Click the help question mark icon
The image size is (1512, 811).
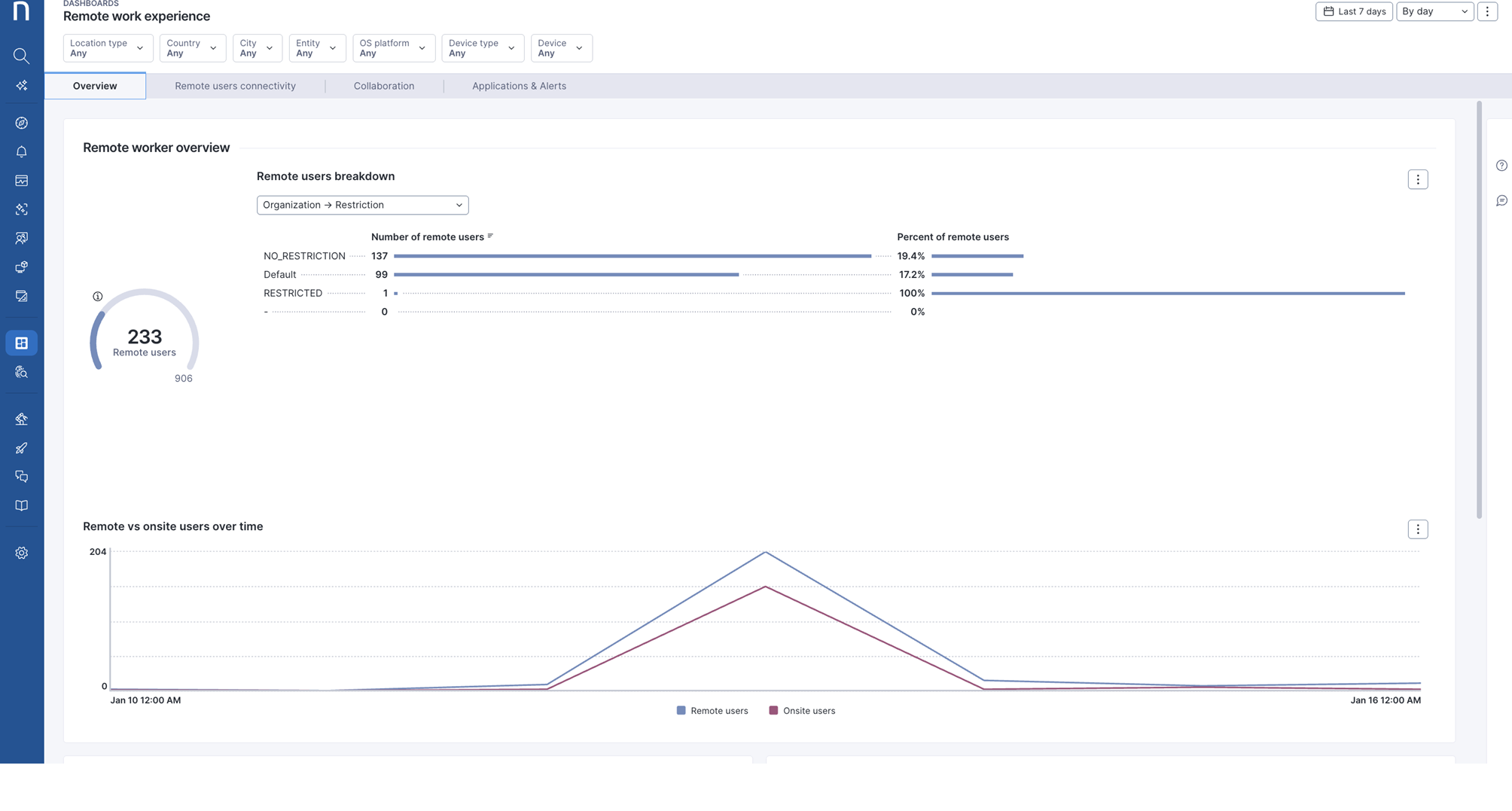pyautogui.click(x=1501, y=166)
